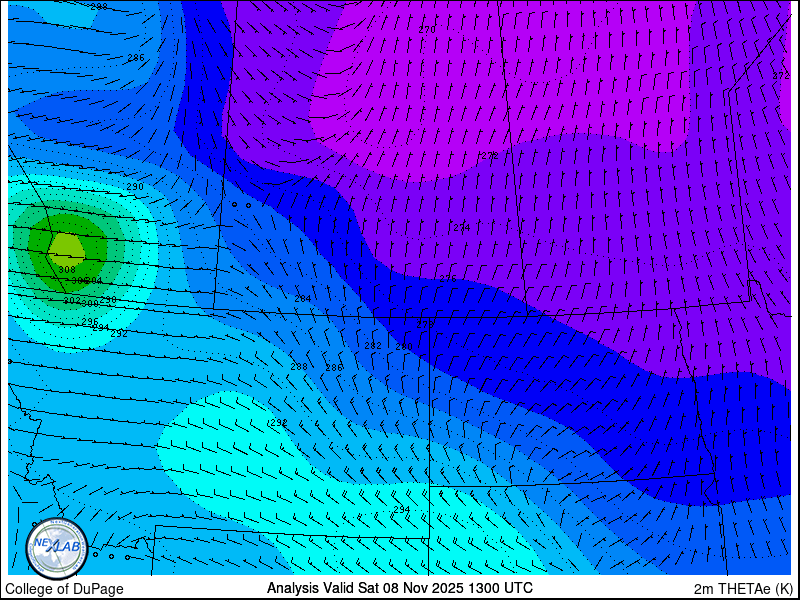Select the 'College of DuPage' text
This screenshot has height=600, width=800.
pyautogui.click(x=64, y=589)
